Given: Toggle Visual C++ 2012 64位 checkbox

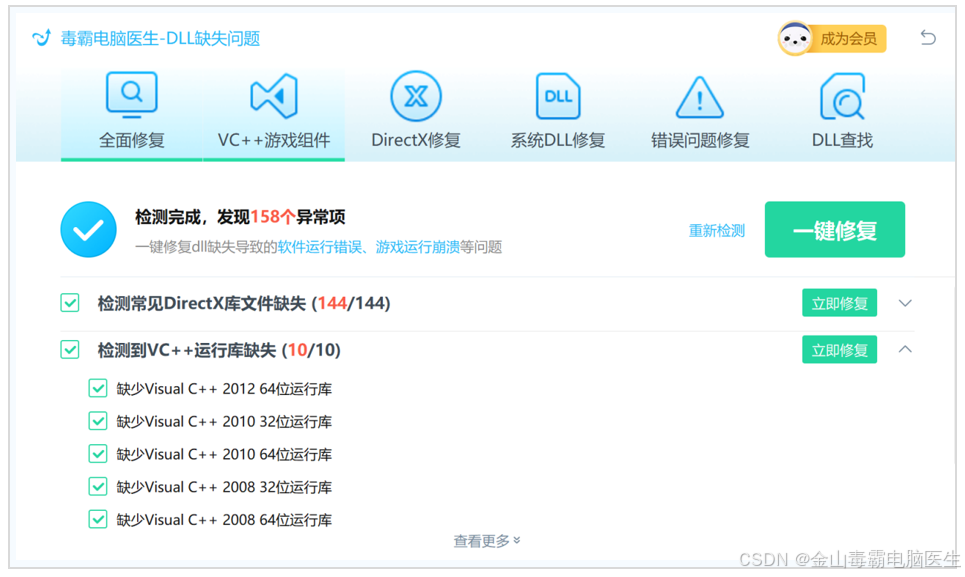Looking at the screenshot, I should 98,388.
